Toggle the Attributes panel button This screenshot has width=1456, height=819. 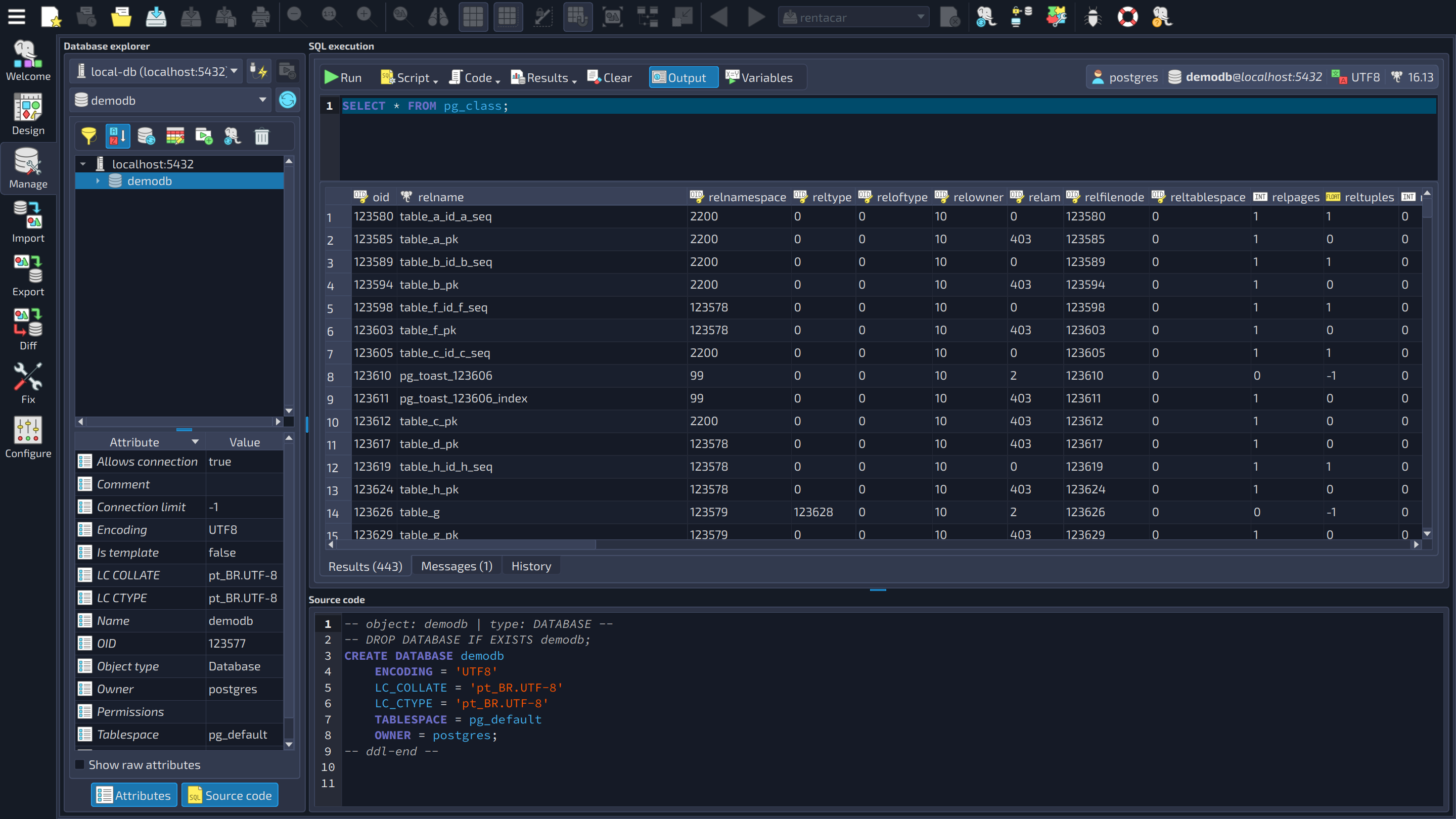(x=134, y=795)
